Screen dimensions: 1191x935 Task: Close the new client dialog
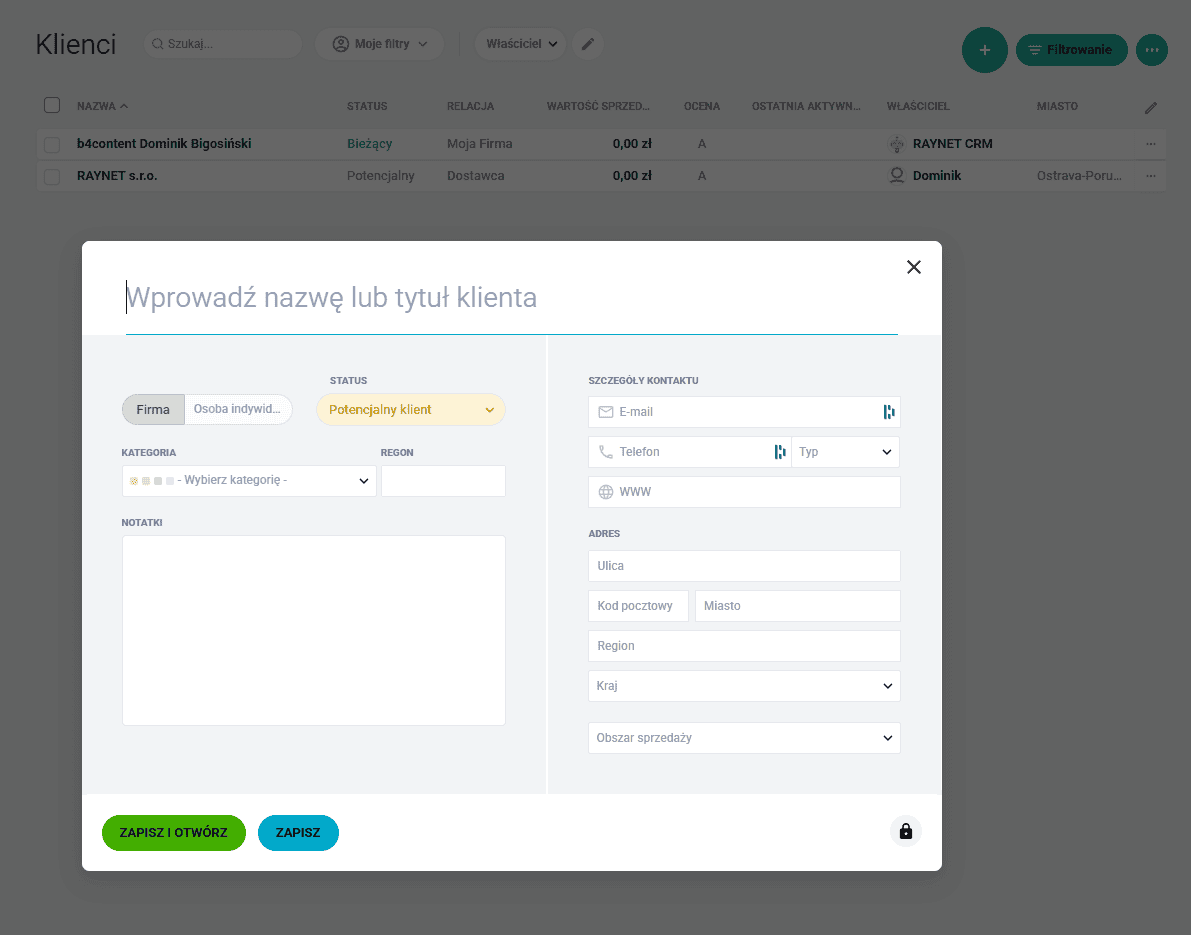click(913, 267)
